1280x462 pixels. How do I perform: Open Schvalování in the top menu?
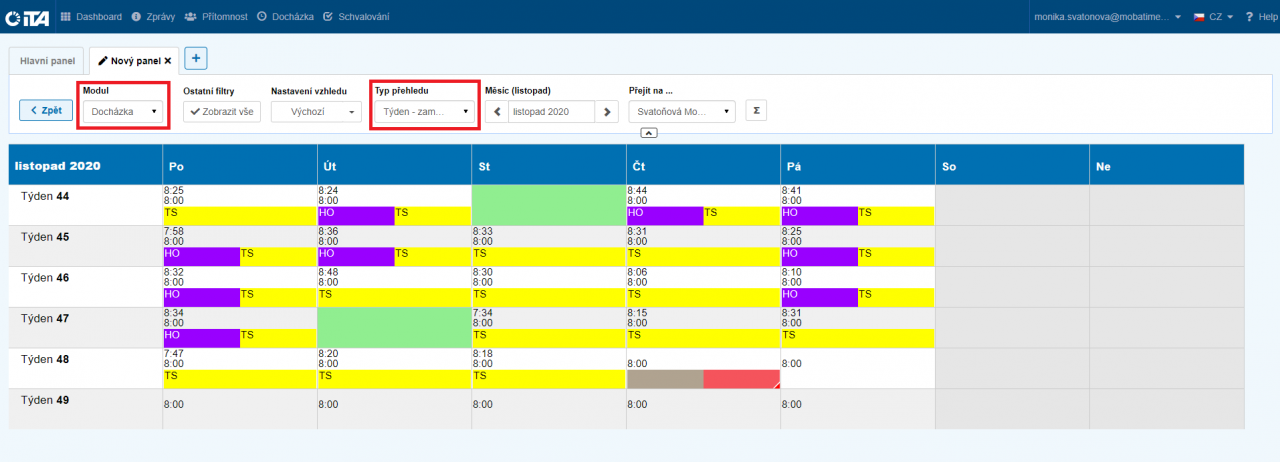pyautogui.click(x=356, y=17)
